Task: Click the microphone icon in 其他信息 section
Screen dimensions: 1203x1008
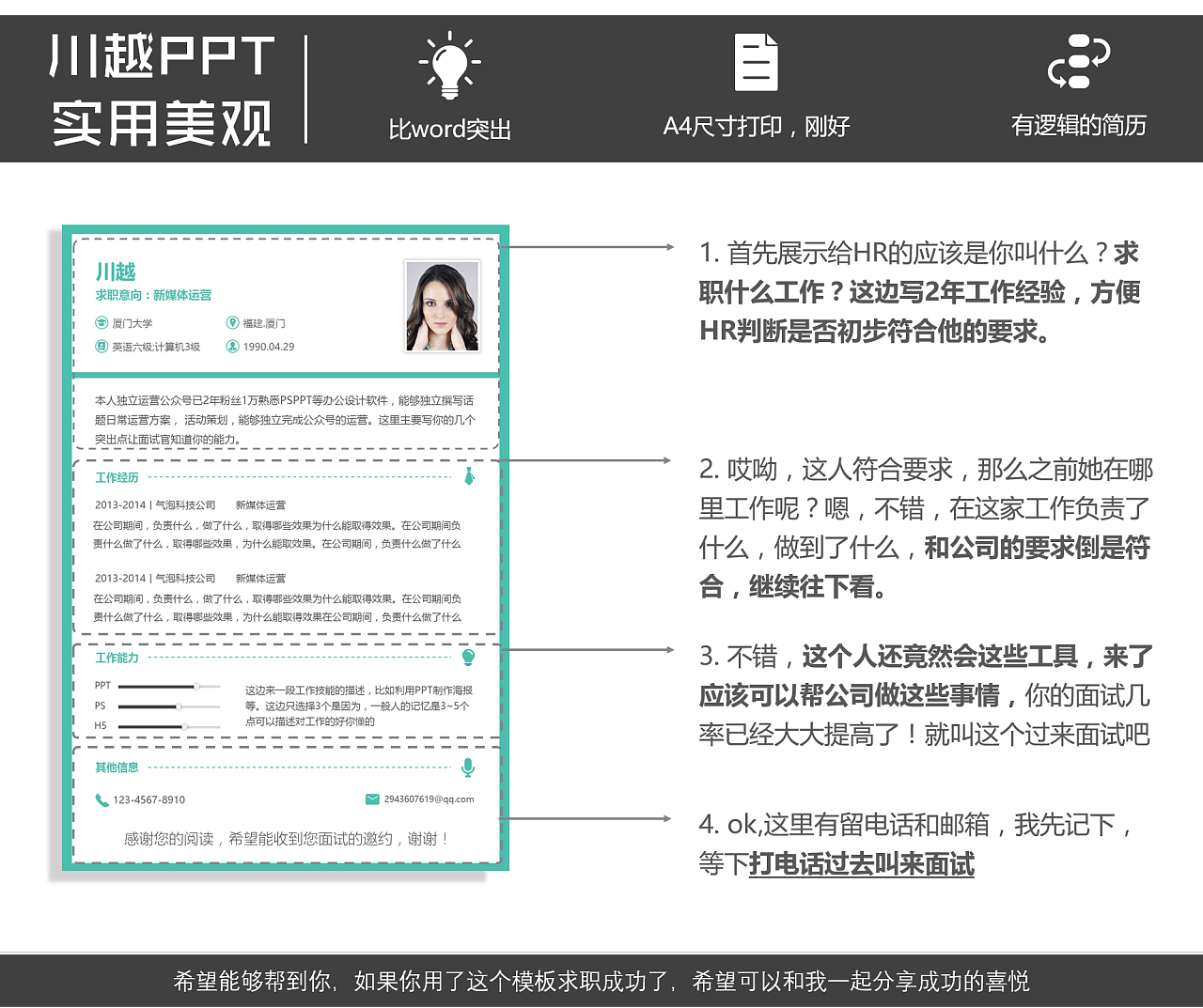Action: [x=468, y=768]
